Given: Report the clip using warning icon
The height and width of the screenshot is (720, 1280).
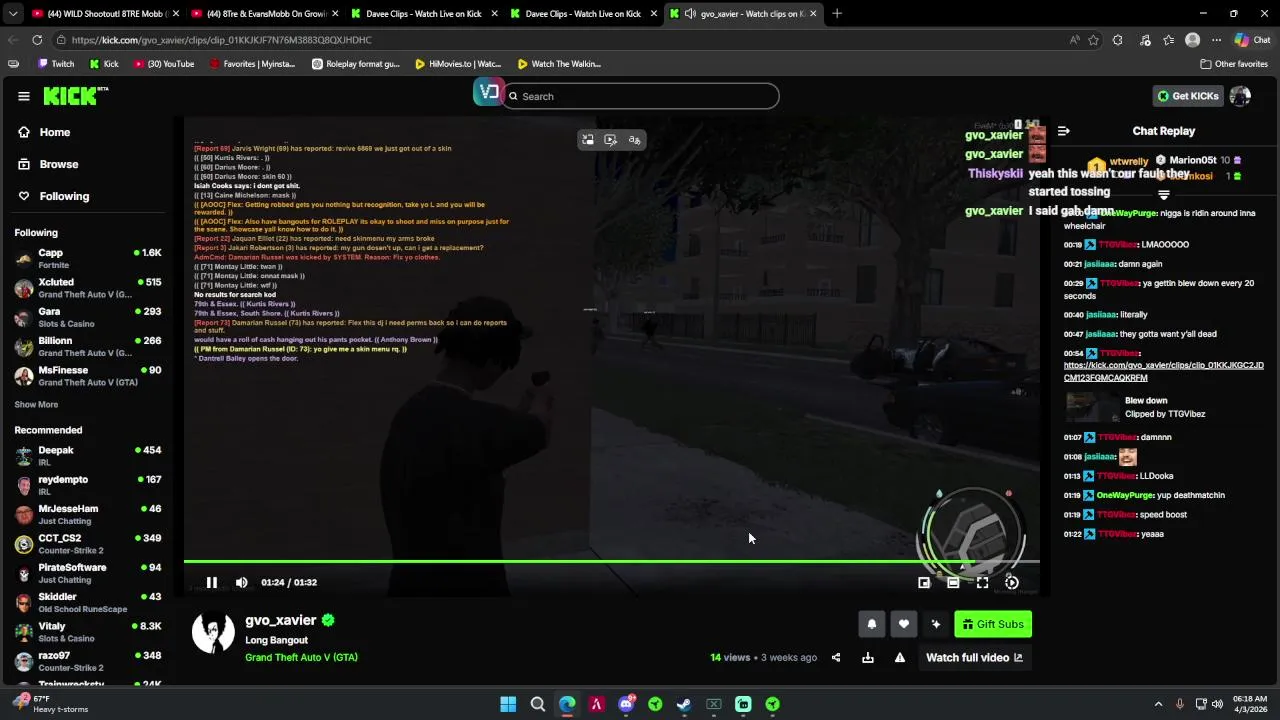Looking at the screenshot, I should [900, 657].
